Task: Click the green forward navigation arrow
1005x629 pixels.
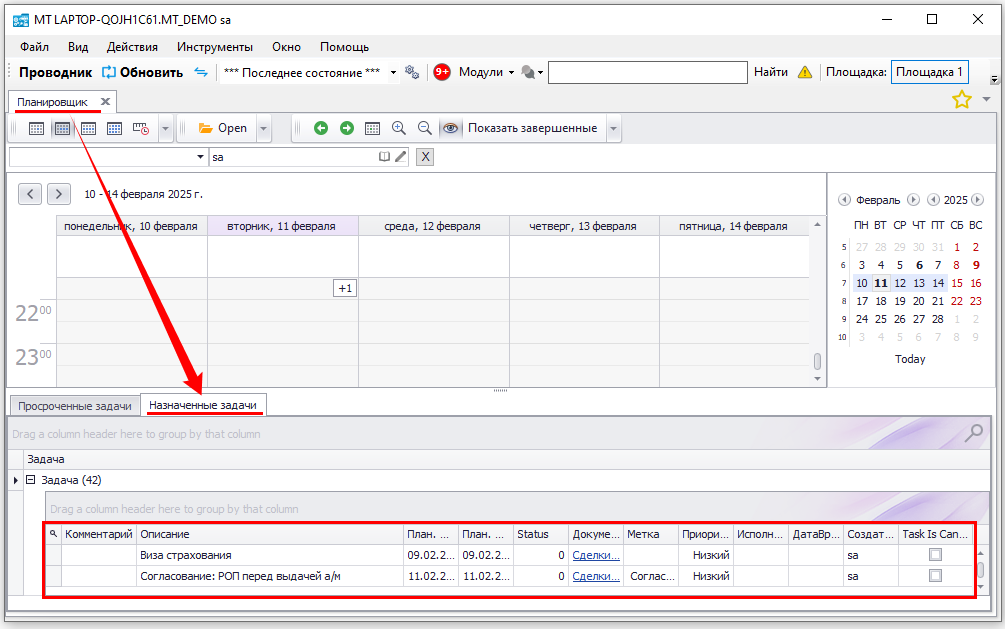Action: click(x=347, y=128)
